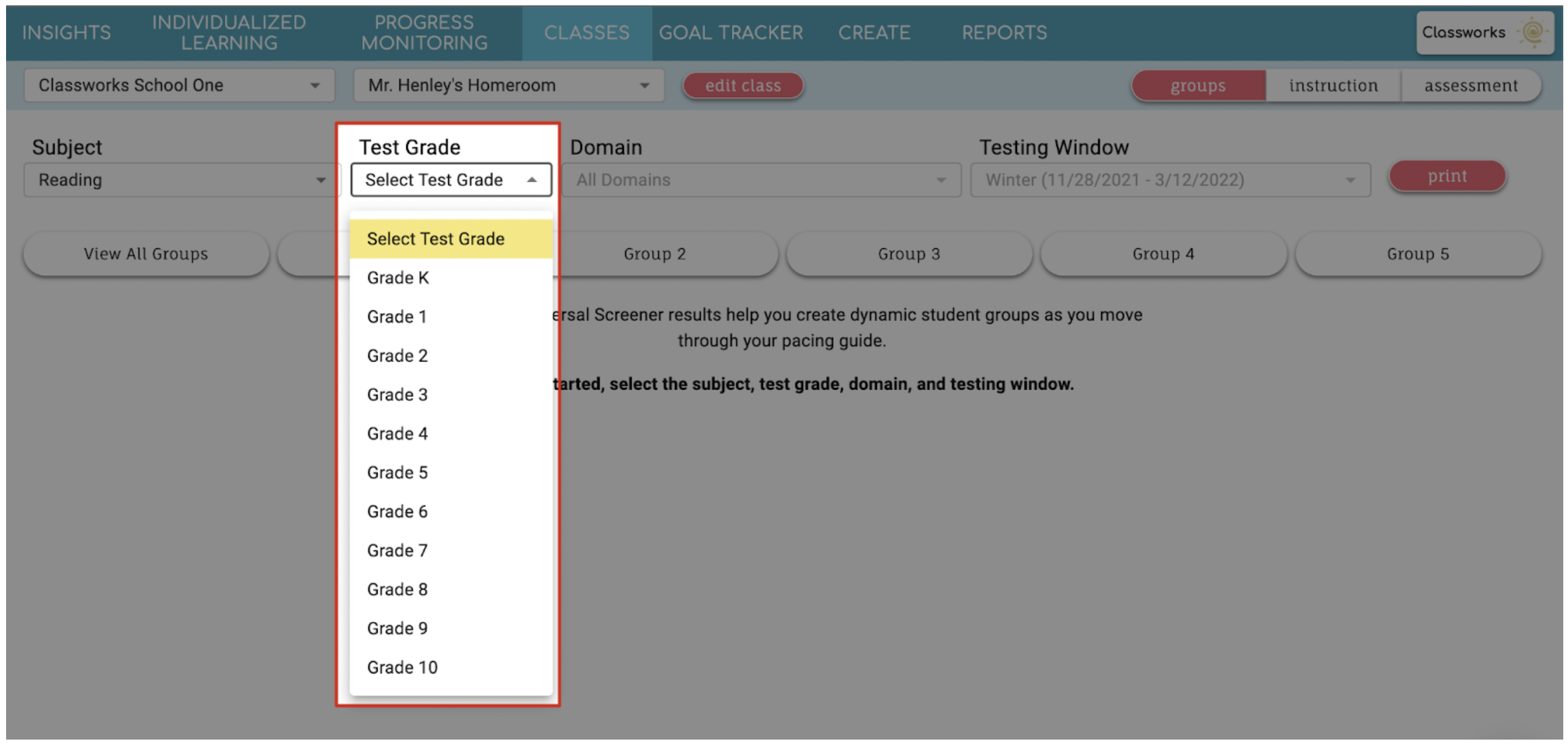Viewport: 1568px width, 745px height.
Task: Click the Group 3 button
Action: coord(908,254)
